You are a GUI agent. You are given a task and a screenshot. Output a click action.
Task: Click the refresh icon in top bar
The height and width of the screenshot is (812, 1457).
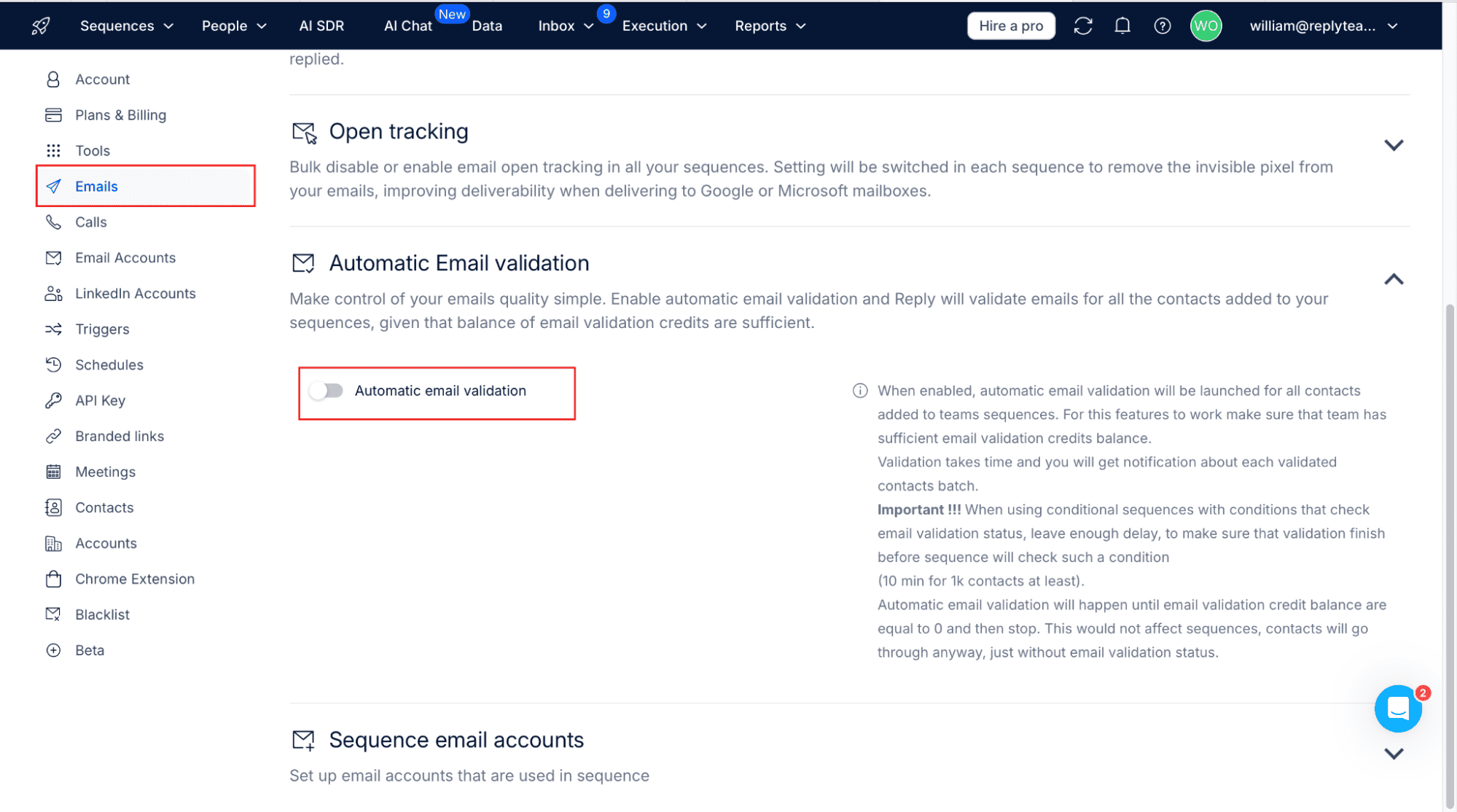pos(1082,25)
